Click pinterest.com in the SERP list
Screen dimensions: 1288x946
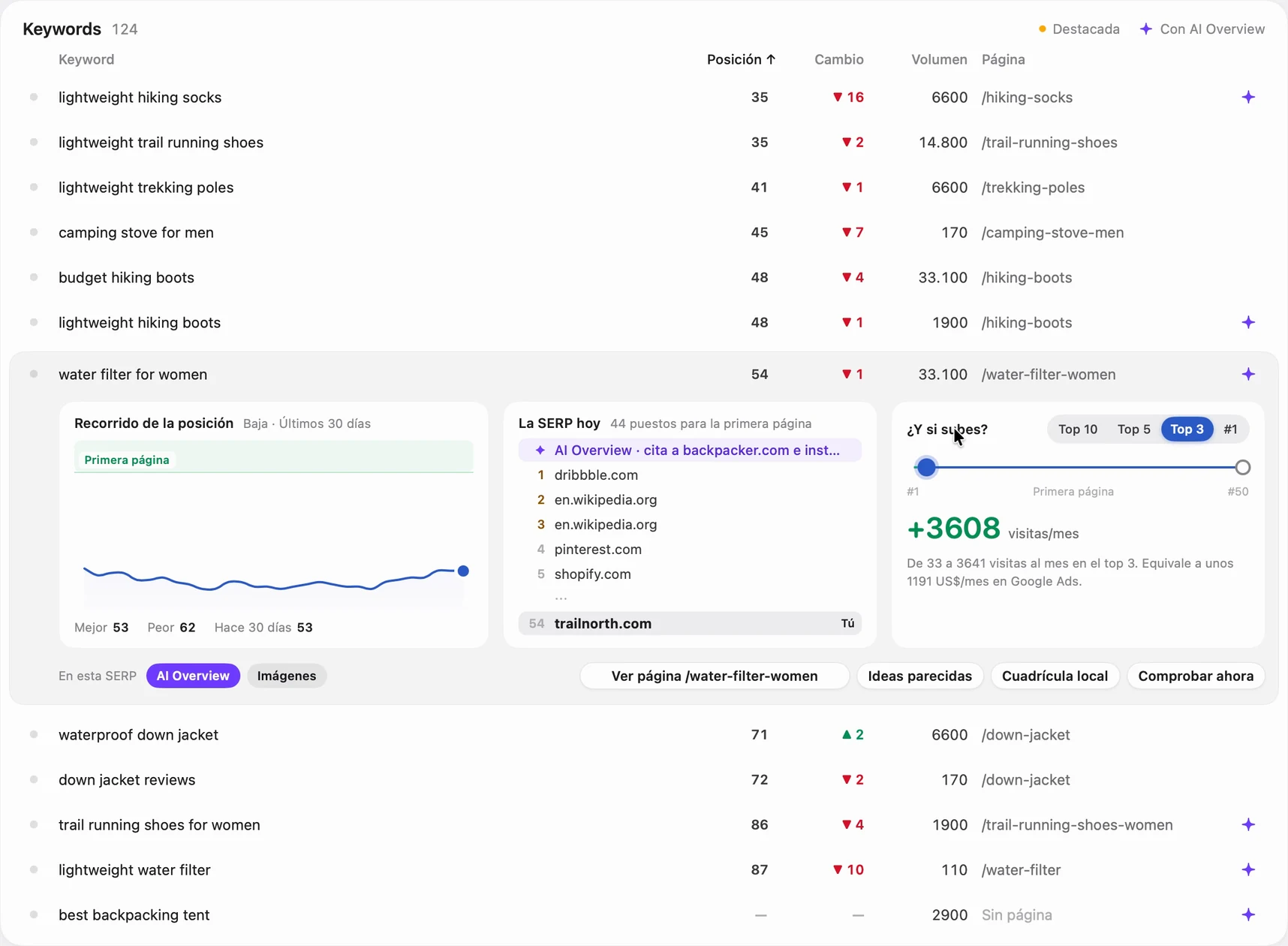coord(597,549)
